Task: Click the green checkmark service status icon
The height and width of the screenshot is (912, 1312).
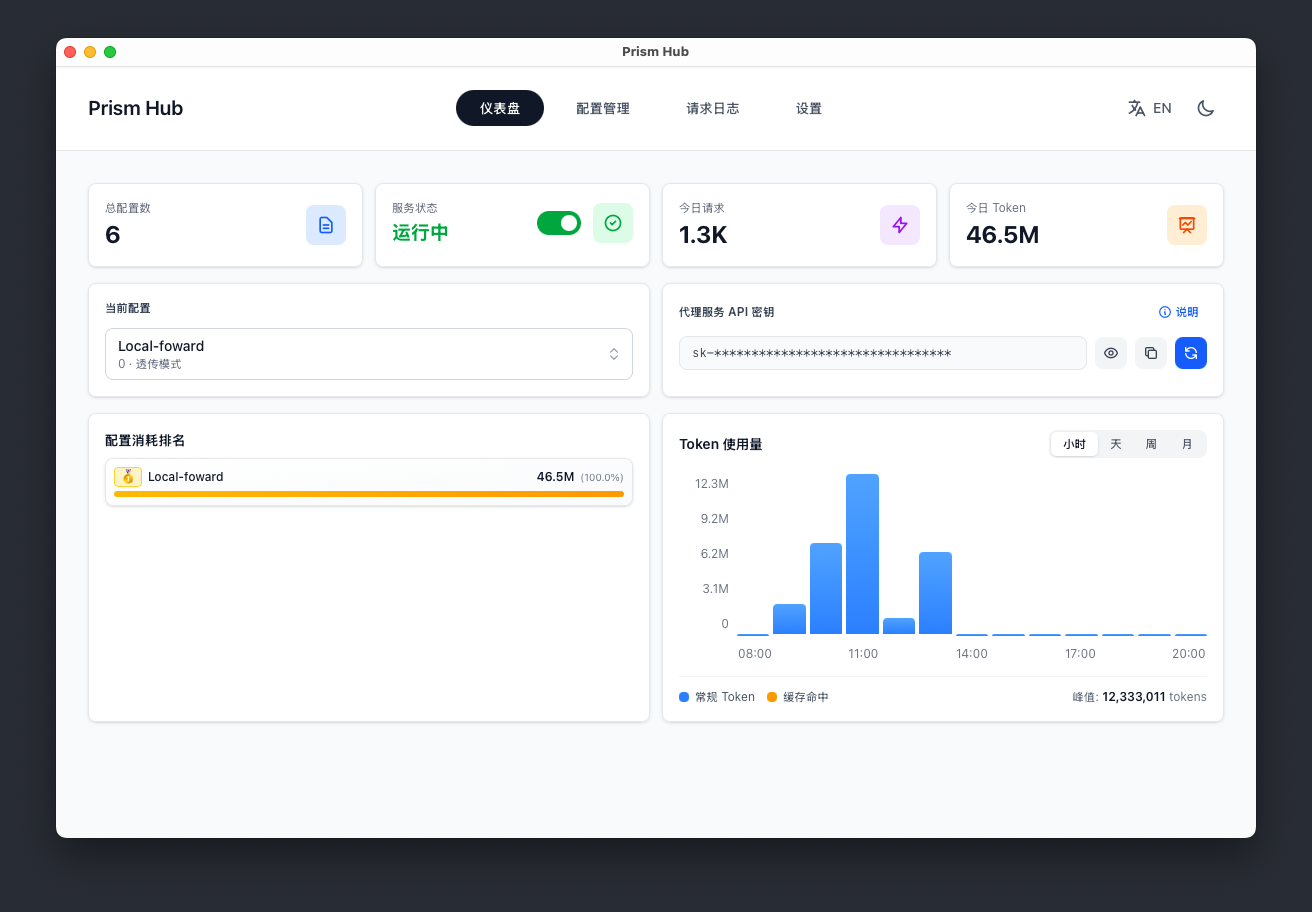Action: (612, 223)
